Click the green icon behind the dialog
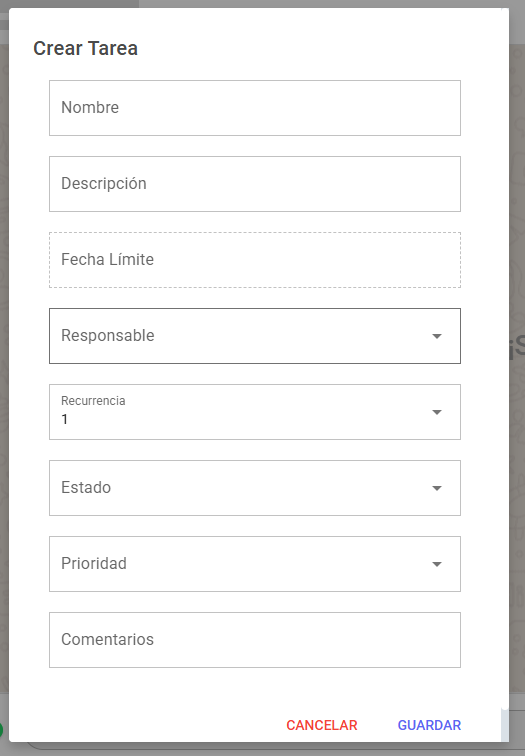The width and height of the screenshot is (525, 756). 1,730
